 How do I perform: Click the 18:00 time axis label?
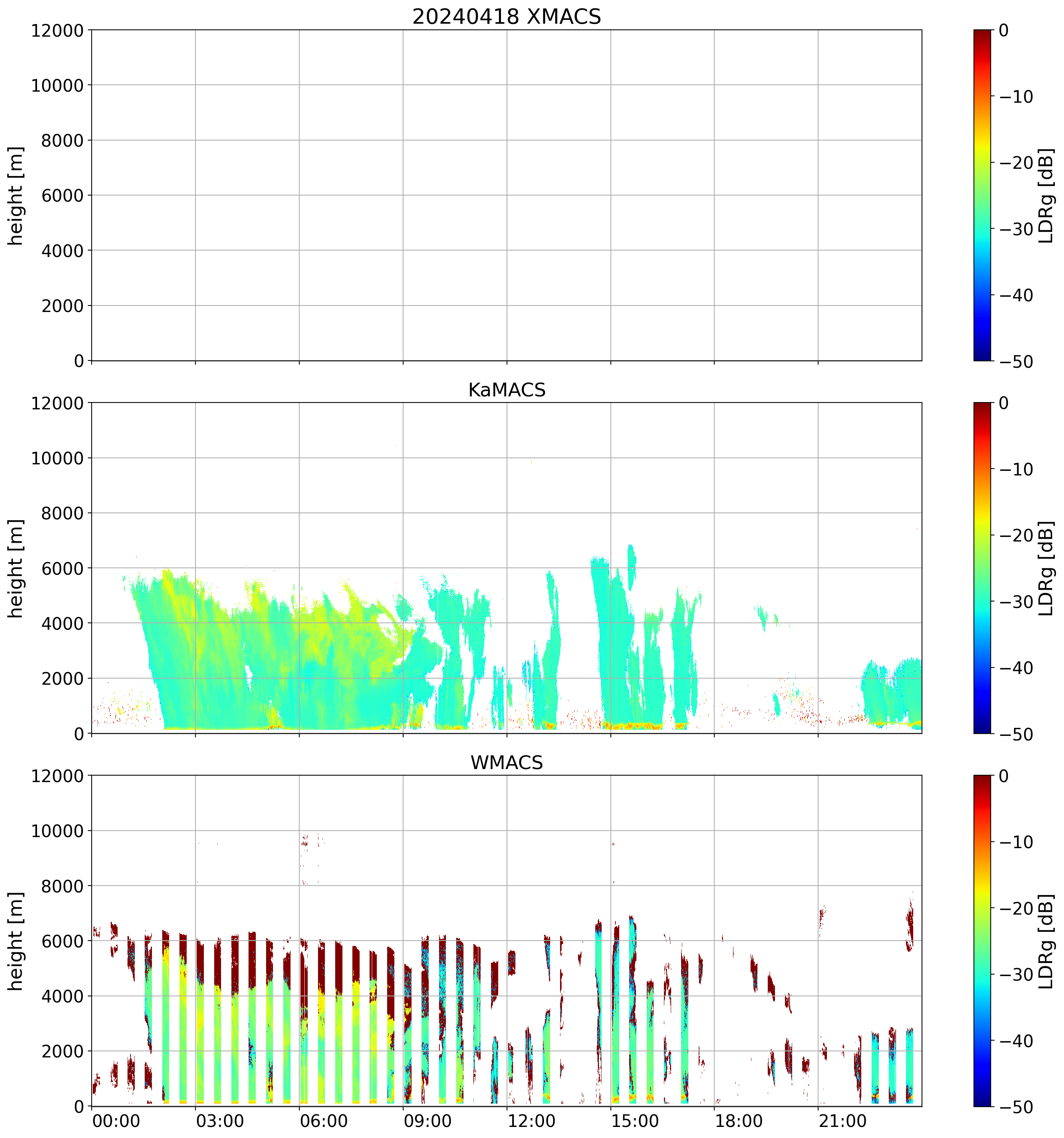[738, 1122]
